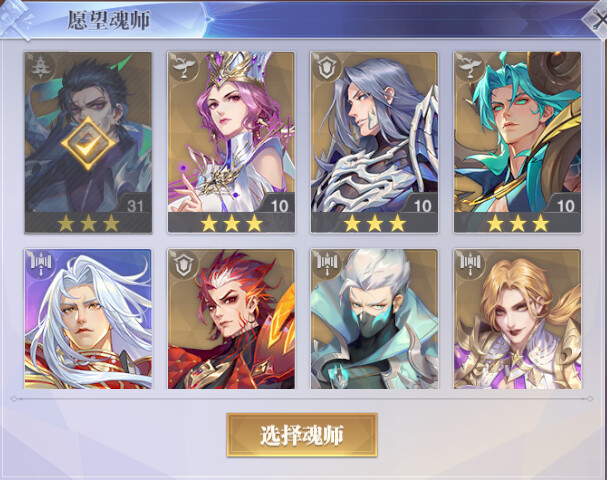Click the wing class icon on the teal-haired horned hero card
Screen dimensions: 607x480
pyautogui.click(x=469, y=67)
